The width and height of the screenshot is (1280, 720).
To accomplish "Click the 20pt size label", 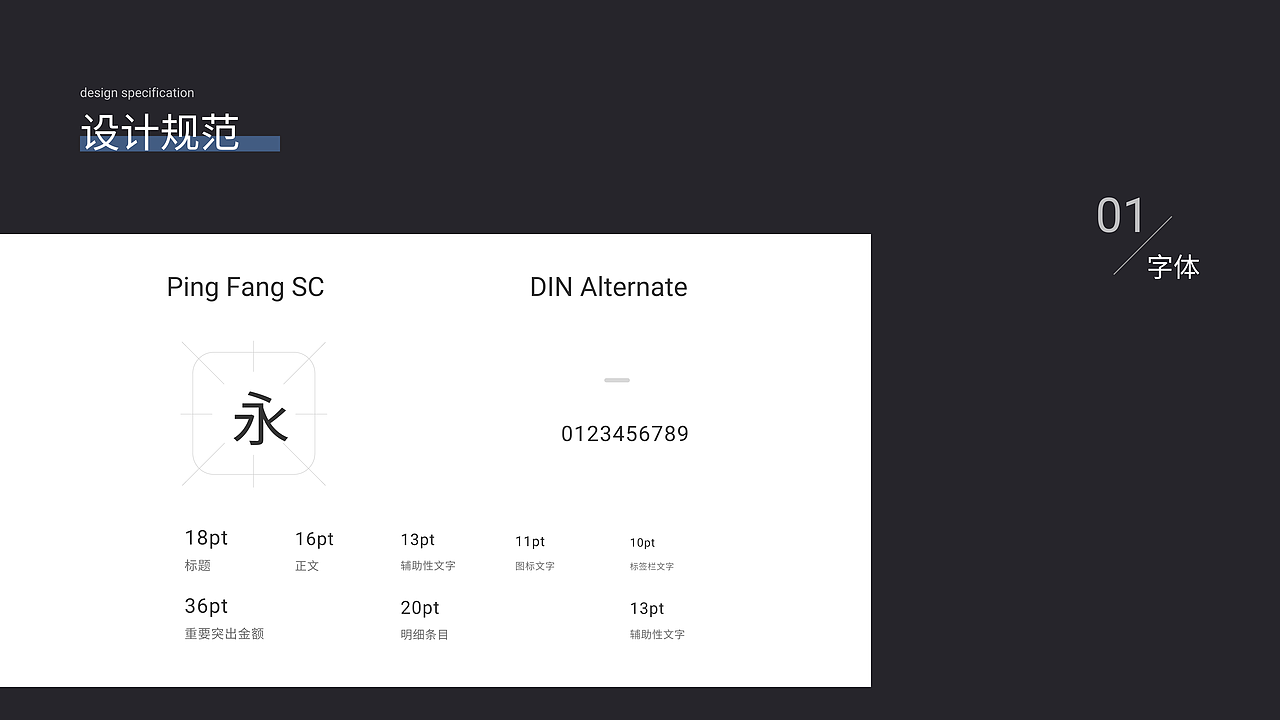I will point(420,608).
